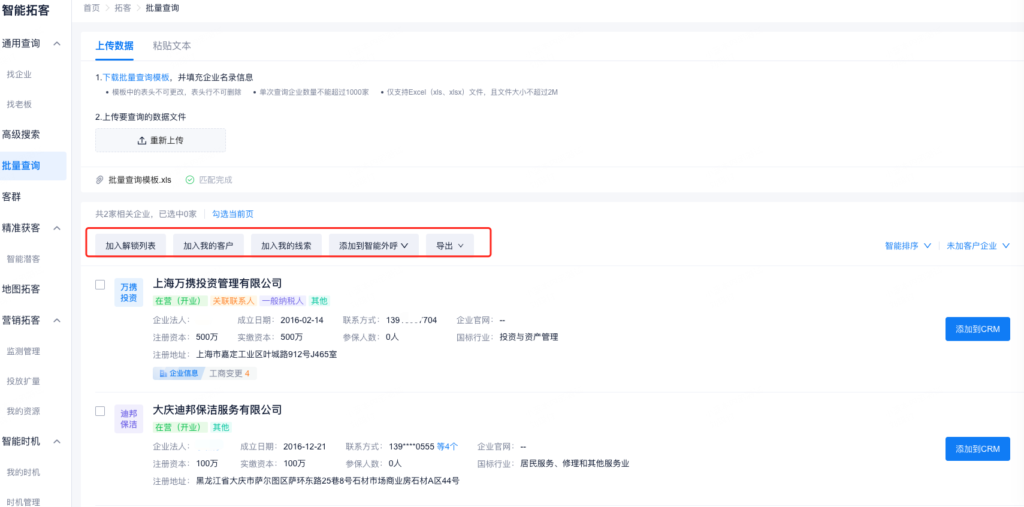Click the 重新上传 upload button

160,140
